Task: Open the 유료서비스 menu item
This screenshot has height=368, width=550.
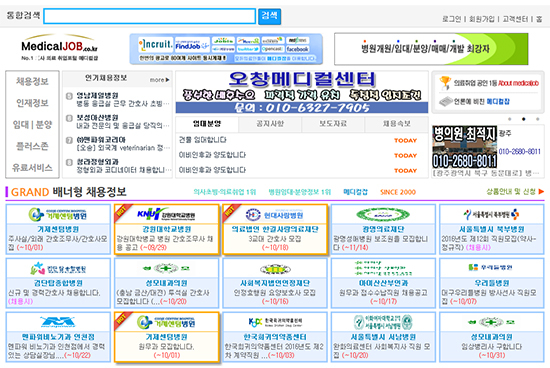Action: 32,168
